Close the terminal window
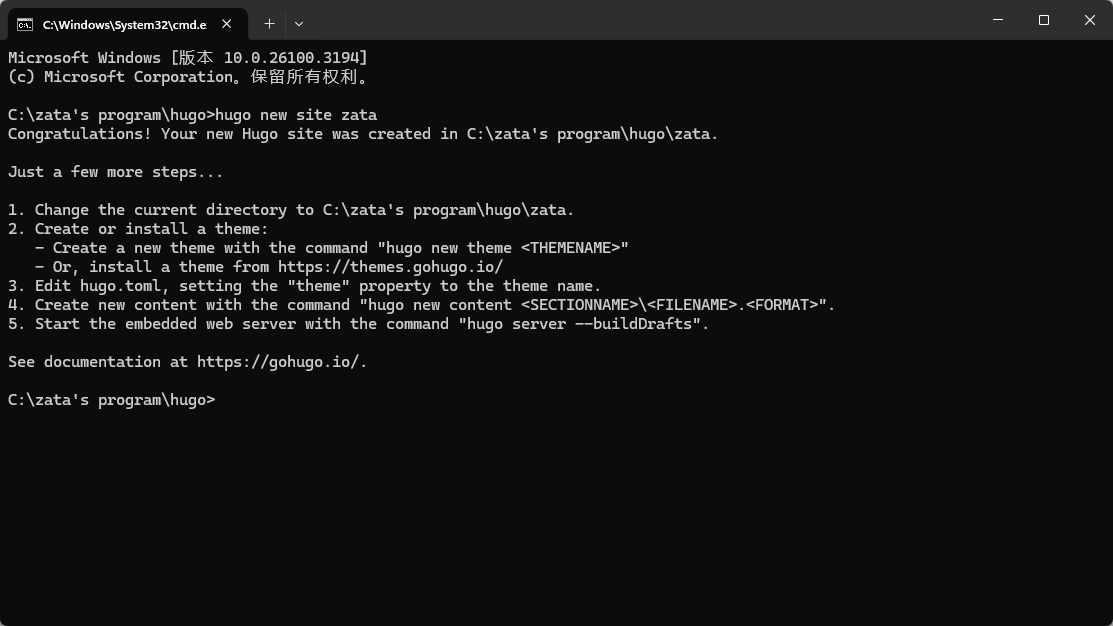 (1090, 20)
